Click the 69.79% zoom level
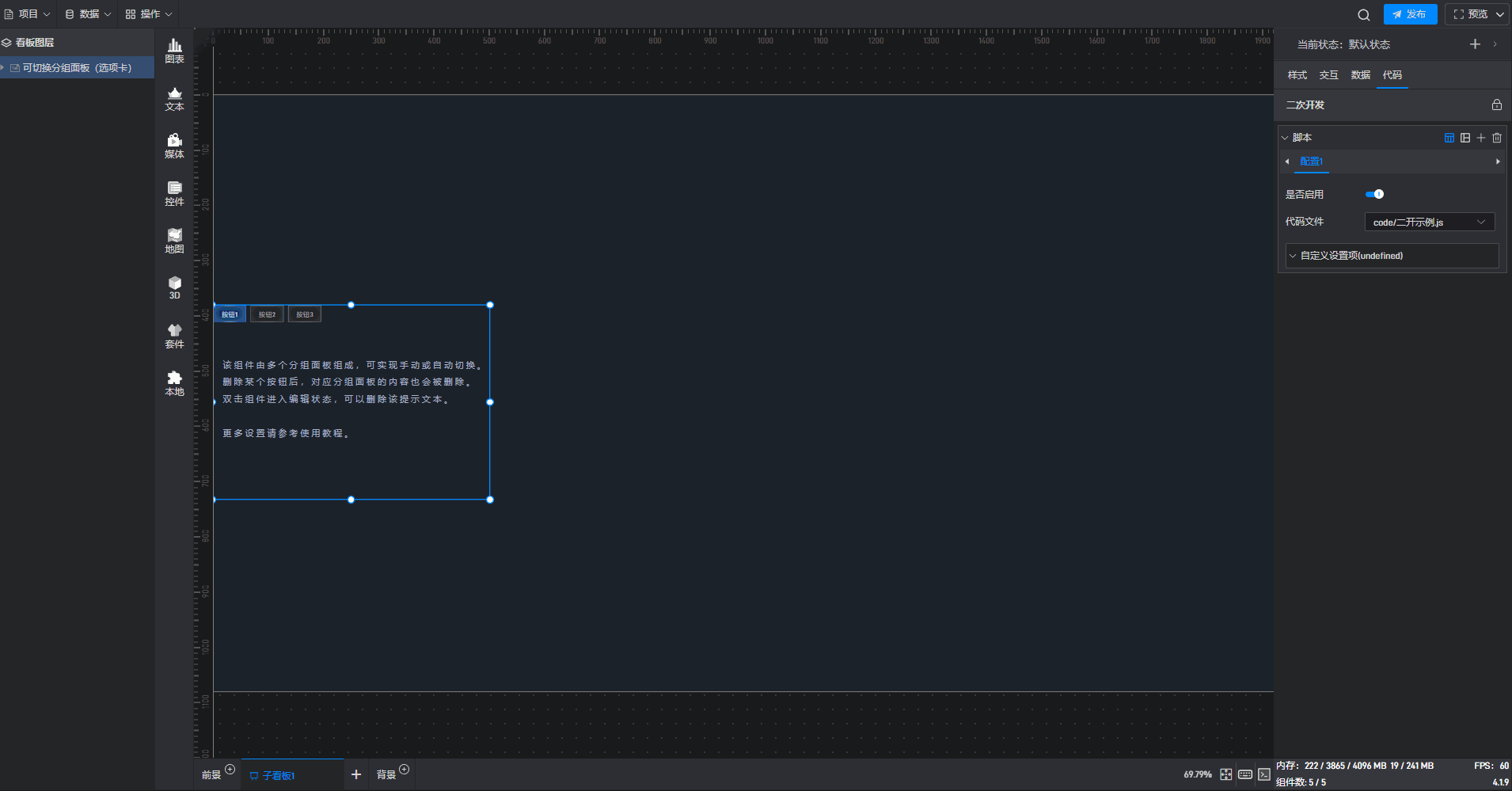Image resolution: width=1512 pixels, height=791 pixels. [1198, 774]
